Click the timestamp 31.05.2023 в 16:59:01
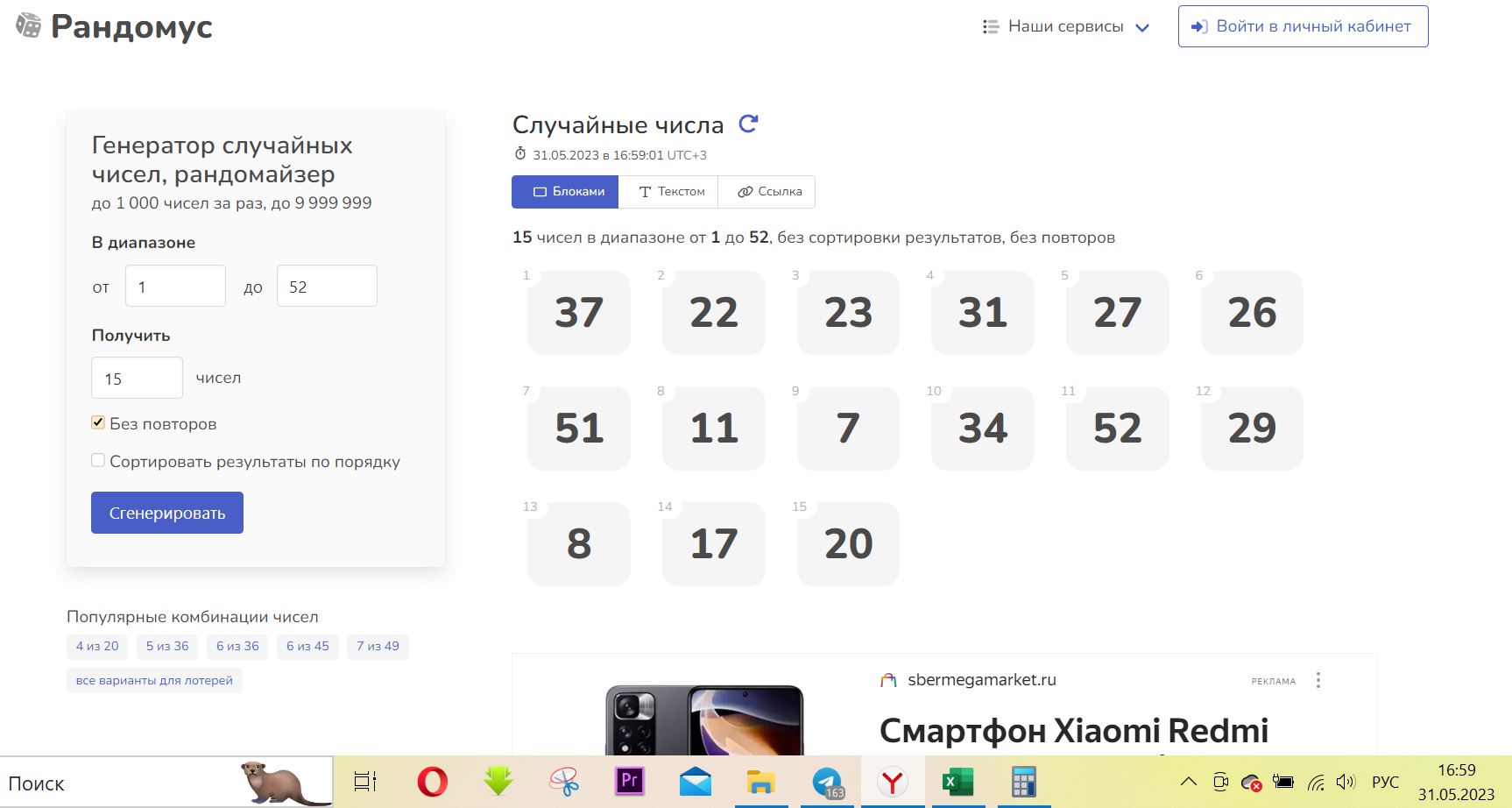1512x808 pixels. (598, 155)
